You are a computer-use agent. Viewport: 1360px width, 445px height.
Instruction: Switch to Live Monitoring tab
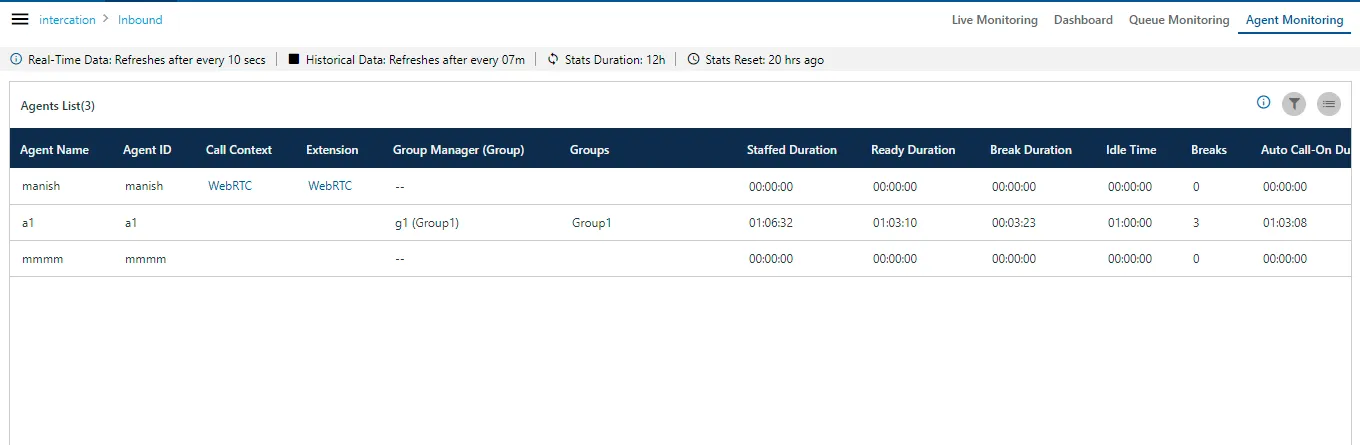click(994, 20)
